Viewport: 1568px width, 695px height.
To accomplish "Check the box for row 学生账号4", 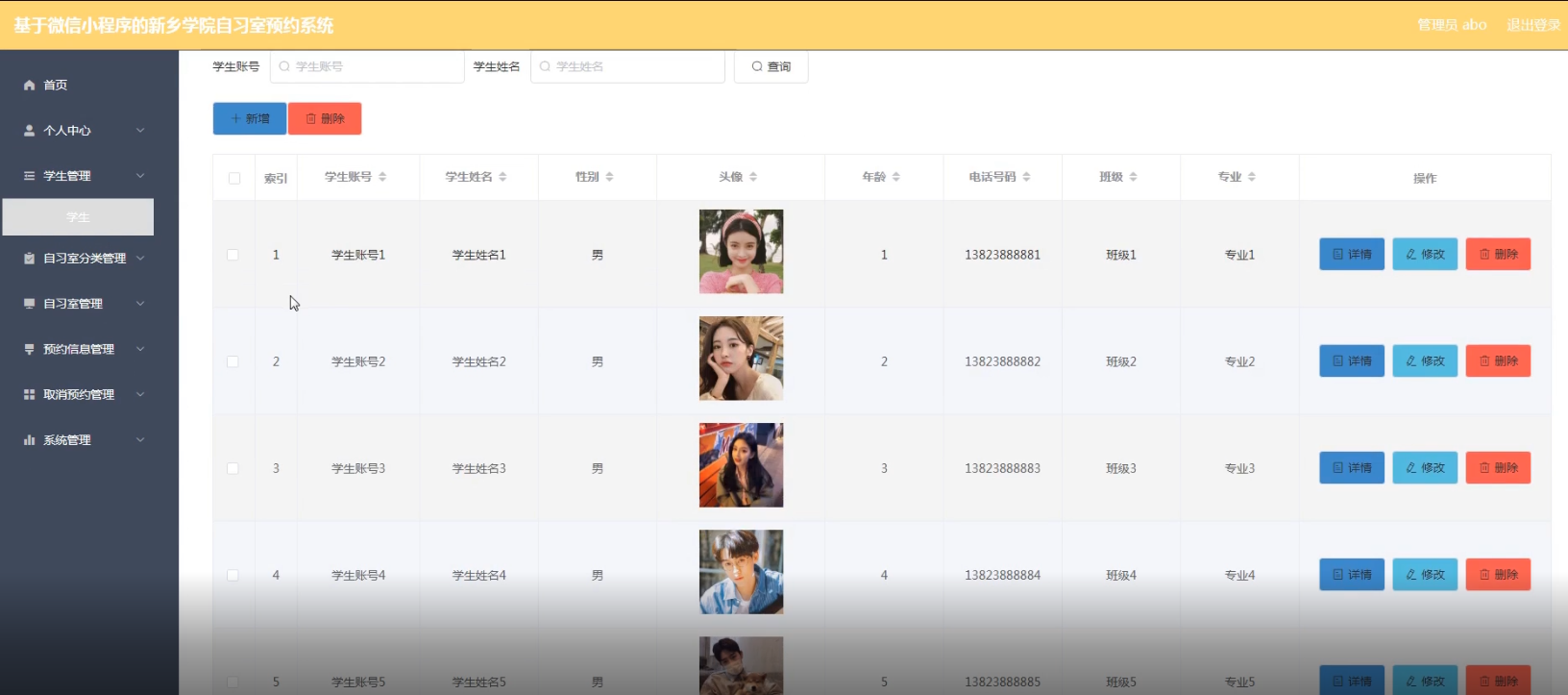I will coord(233,575).
